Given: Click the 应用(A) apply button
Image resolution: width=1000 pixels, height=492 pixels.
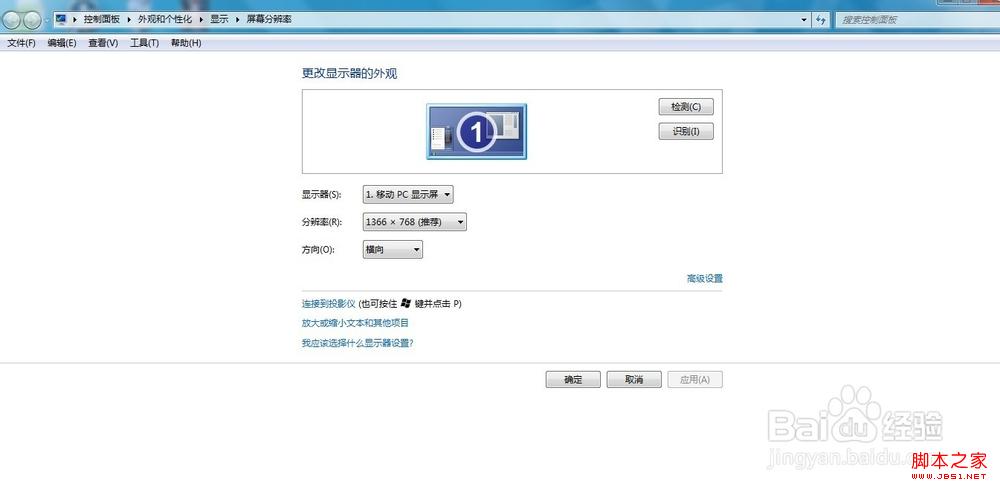Looking at the screenshot, I should click(x=695, y=380).
